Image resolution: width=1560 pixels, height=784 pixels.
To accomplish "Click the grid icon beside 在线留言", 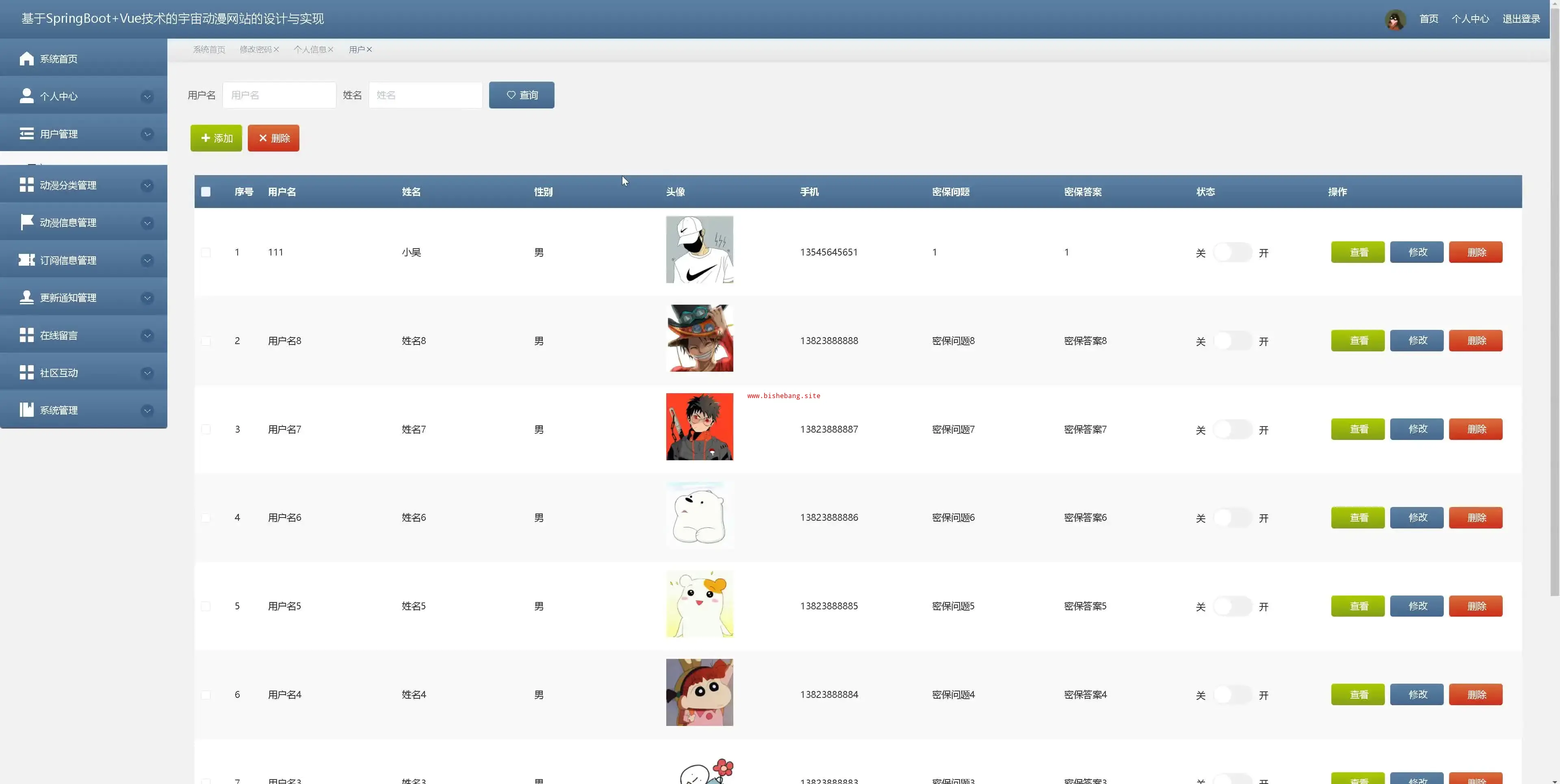I will 26,336.
